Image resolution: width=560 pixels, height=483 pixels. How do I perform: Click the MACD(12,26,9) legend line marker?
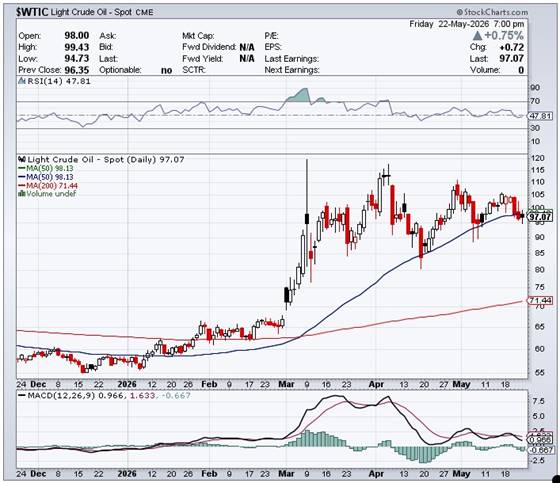tap(22, 396)
